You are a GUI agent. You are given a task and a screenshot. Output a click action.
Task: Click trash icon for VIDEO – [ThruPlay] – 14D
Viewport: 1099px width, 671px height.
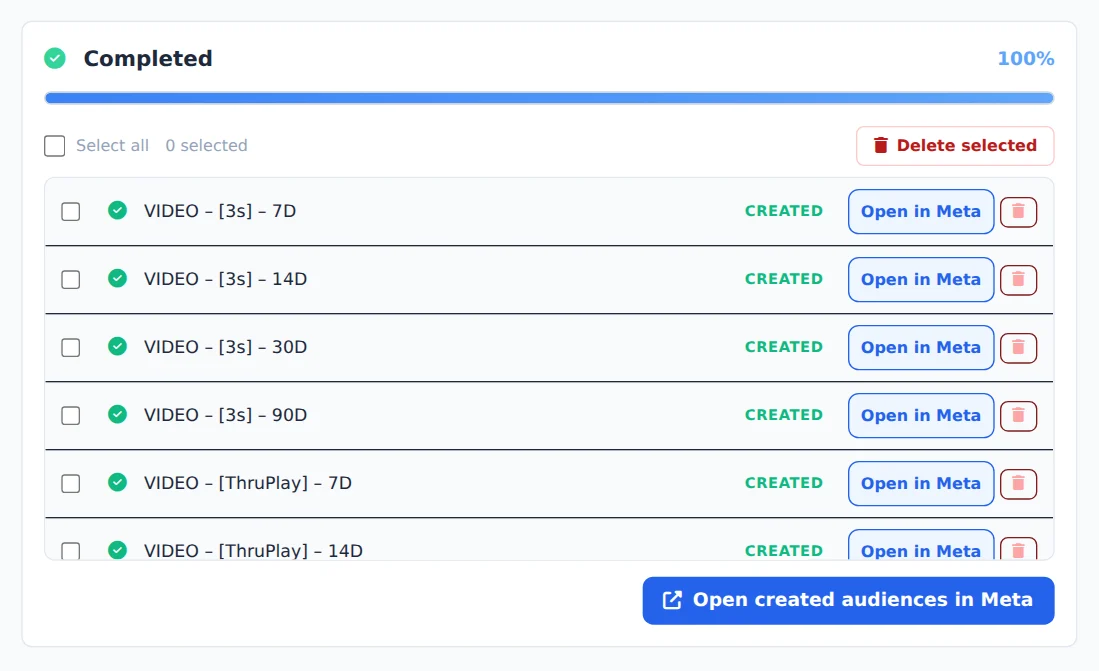coord(1018,549)
